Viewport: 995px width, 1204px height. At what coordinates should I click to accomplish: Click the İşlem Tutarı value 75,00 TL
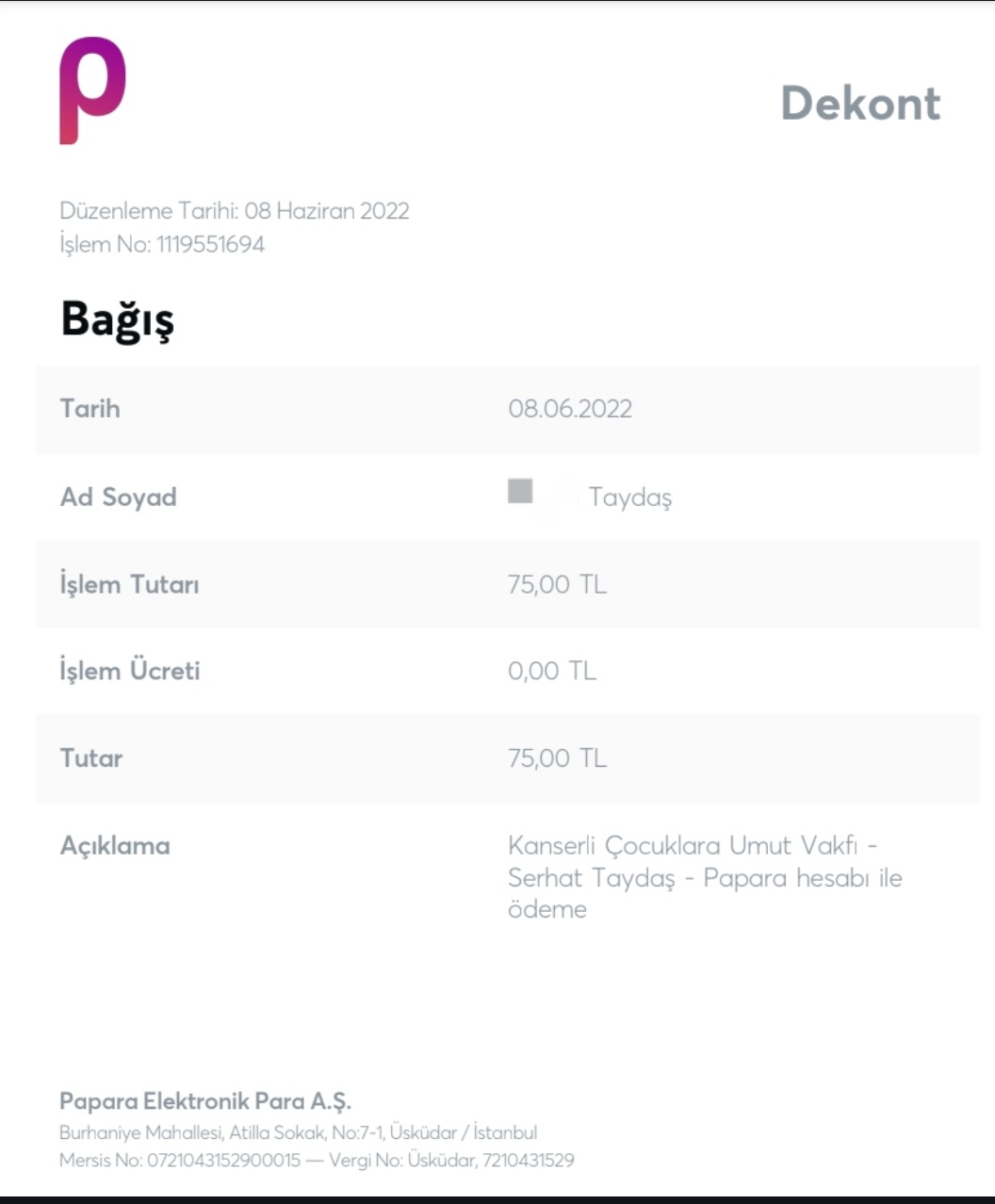coord(557,584)
